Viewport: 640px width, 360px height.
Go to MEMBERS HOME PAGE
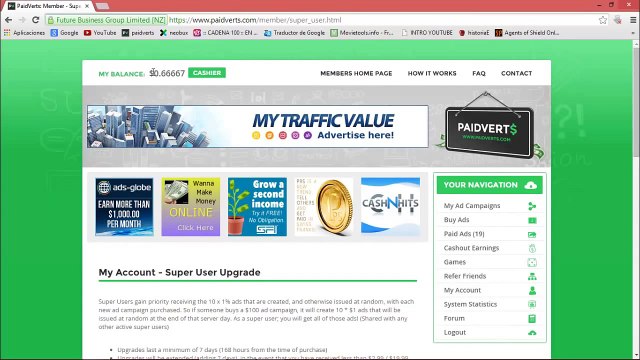pos(356,73)
